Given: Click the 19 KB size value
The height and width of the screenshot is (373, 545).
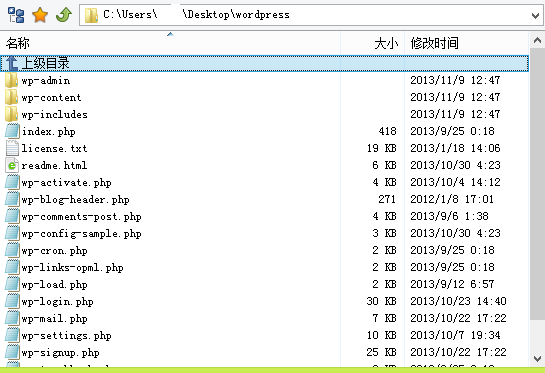Looking at the screenshot, I should [x=382, y=148].
